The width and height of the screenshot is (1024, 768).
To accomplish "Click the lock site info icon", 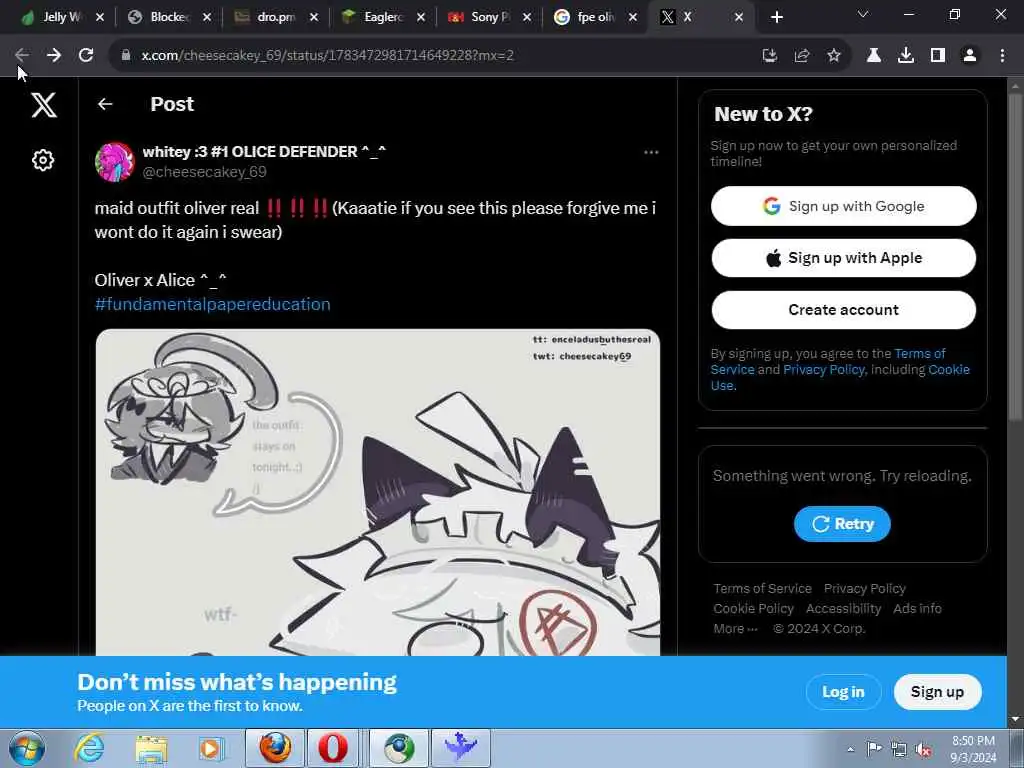I will (126, 56).
